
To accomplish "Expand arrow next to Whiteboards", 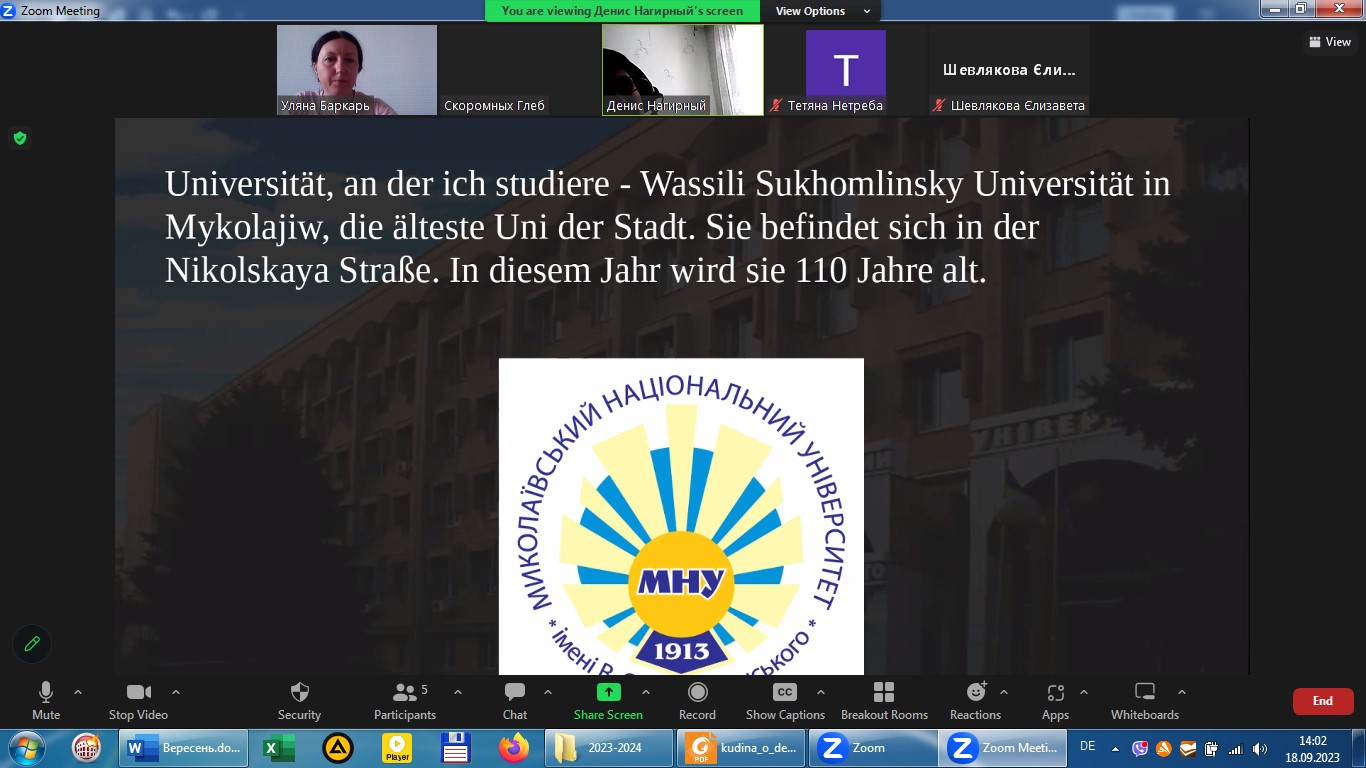I will tap(1182, 692).
